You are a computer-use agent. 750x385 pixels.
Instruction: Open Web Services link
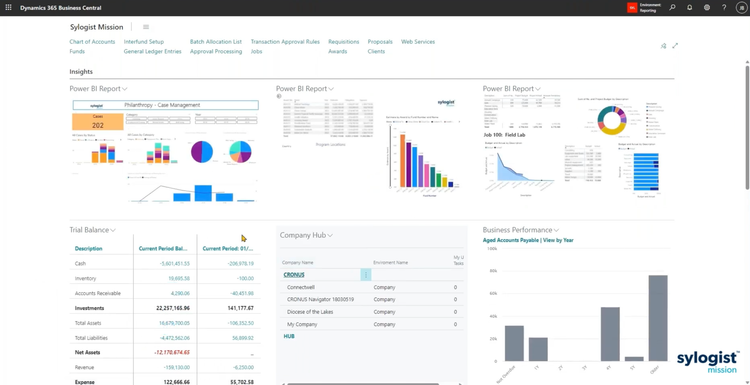point(418,42)
